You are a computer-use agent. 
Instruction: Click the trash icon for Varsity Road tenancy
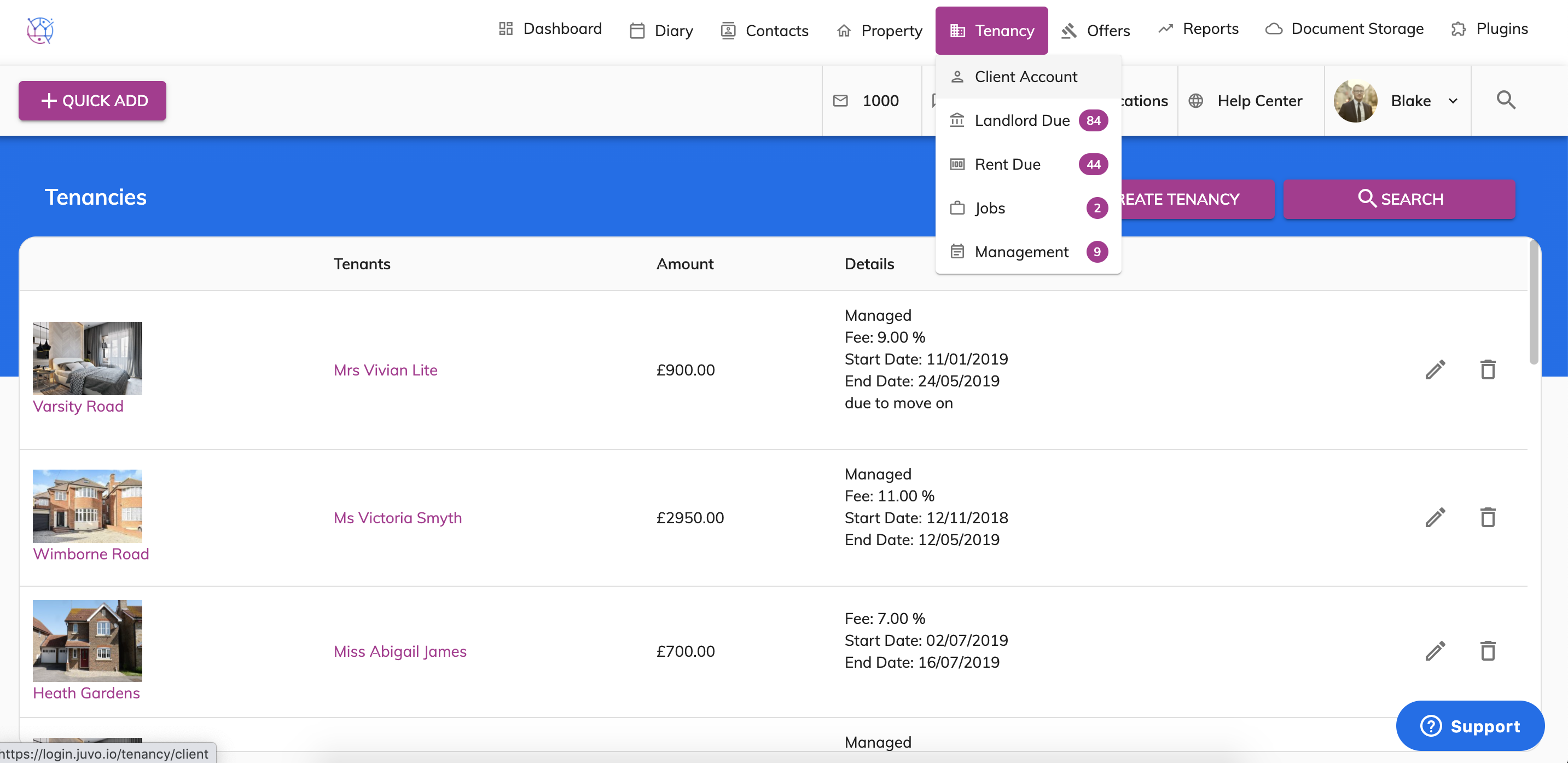pos(1488,369)
